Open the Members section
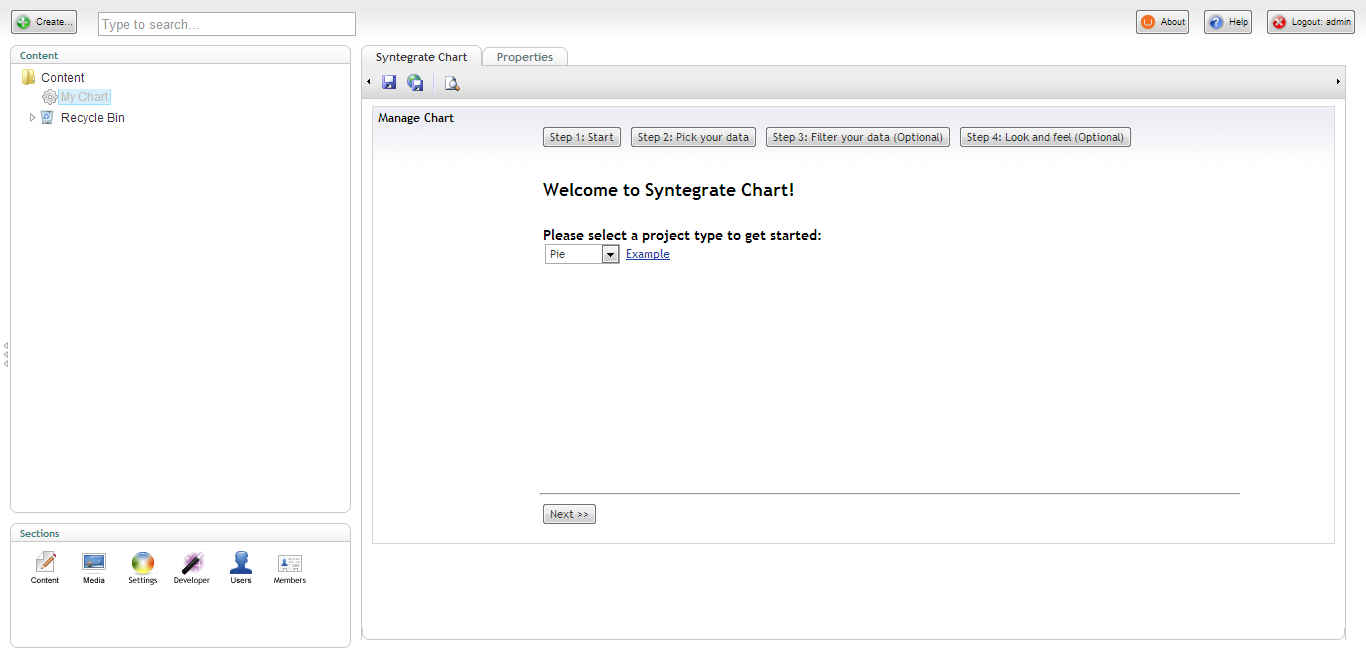The image size is (1366, 666). tap(290, 567)
